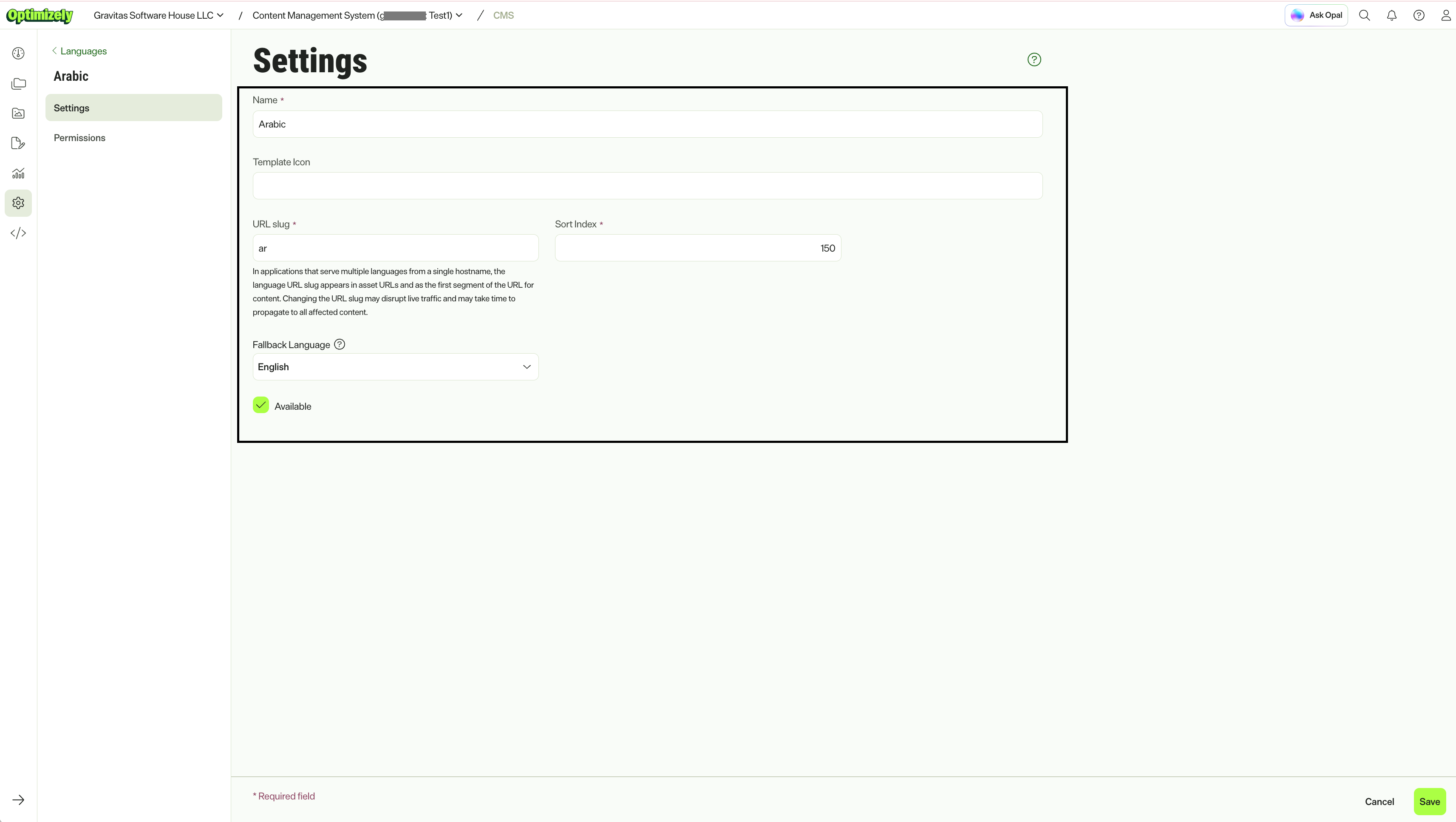The image size is (1456, 822).
Task: Click into the URL slug field
Action: coord(395,248)
